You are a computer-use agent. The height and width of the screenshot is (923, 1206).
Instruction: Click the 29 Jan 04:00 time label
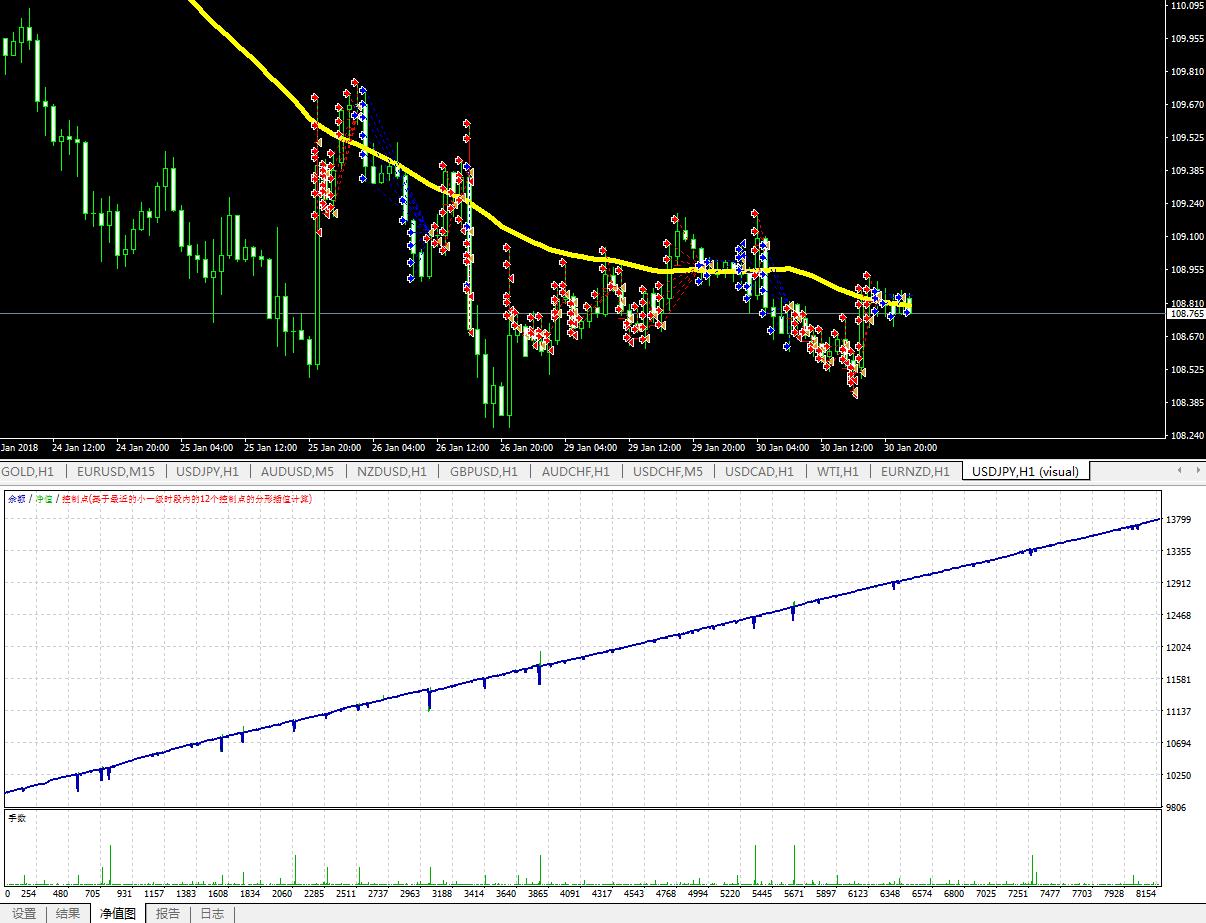590,447
